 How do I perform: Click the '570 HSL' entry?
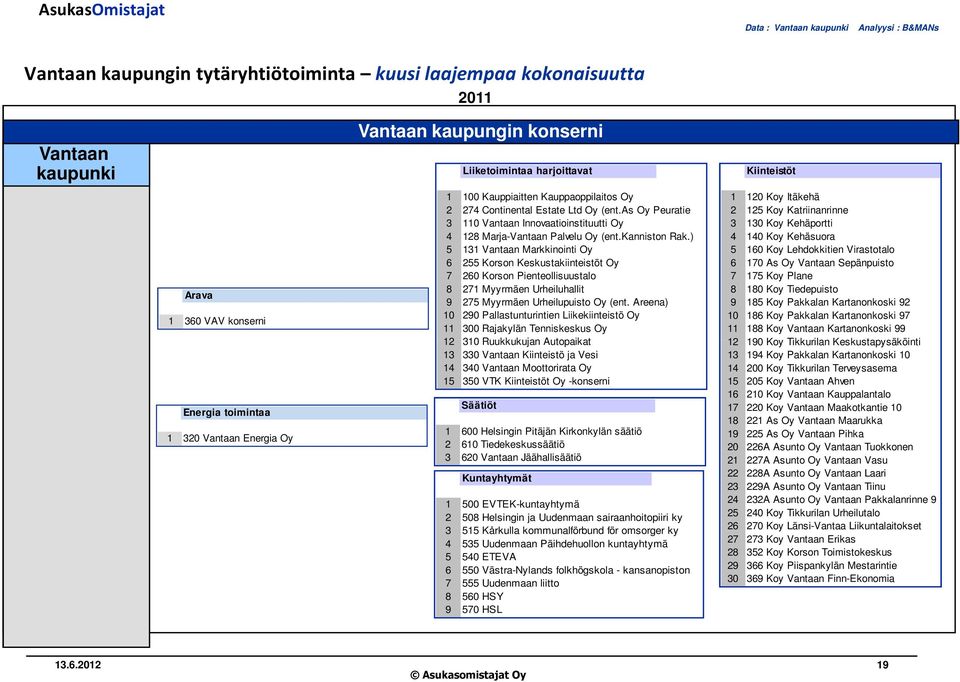coord(482,610)
